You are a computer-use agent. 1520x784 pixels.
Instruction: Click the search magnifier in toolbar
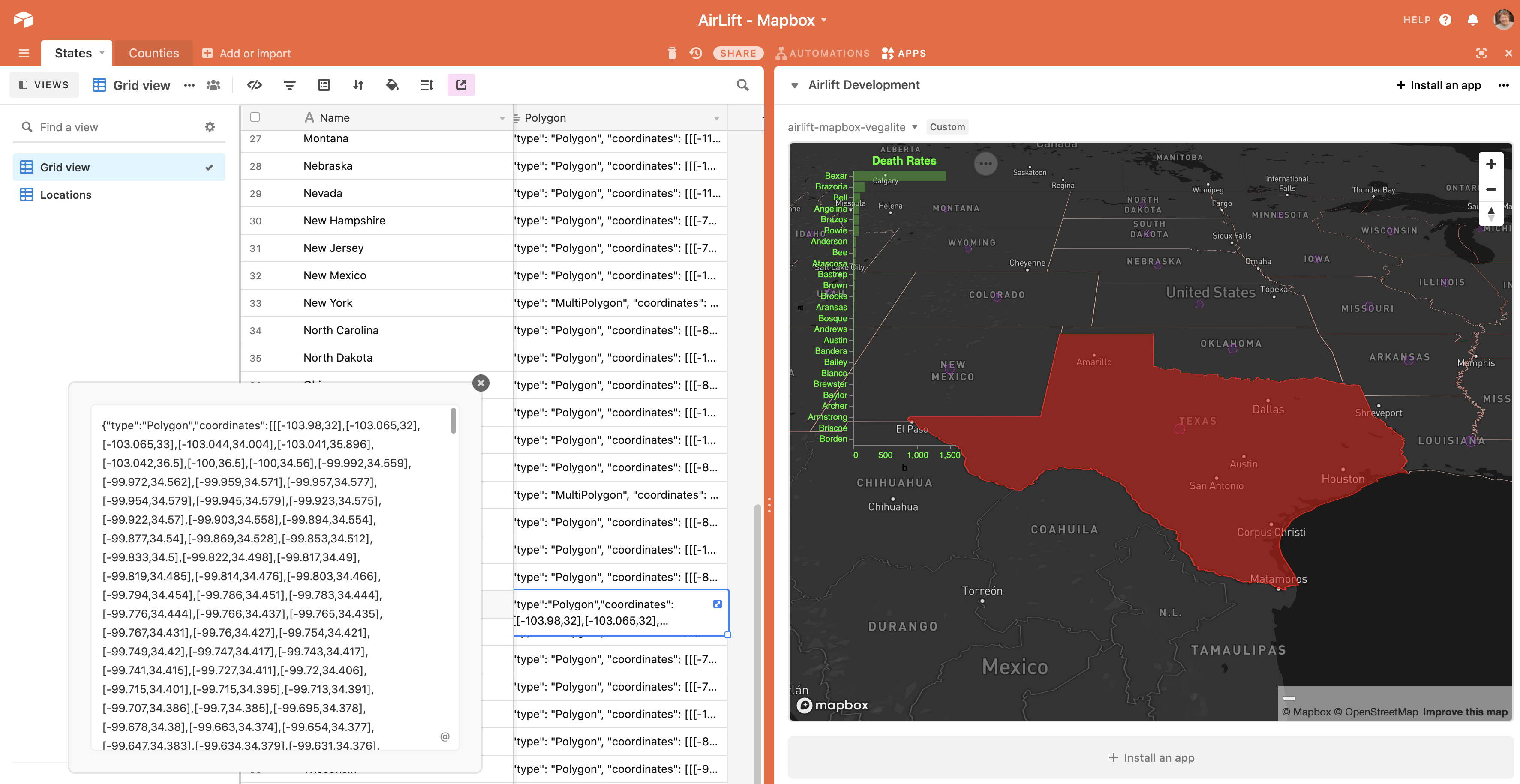click(x=743, y=85)
